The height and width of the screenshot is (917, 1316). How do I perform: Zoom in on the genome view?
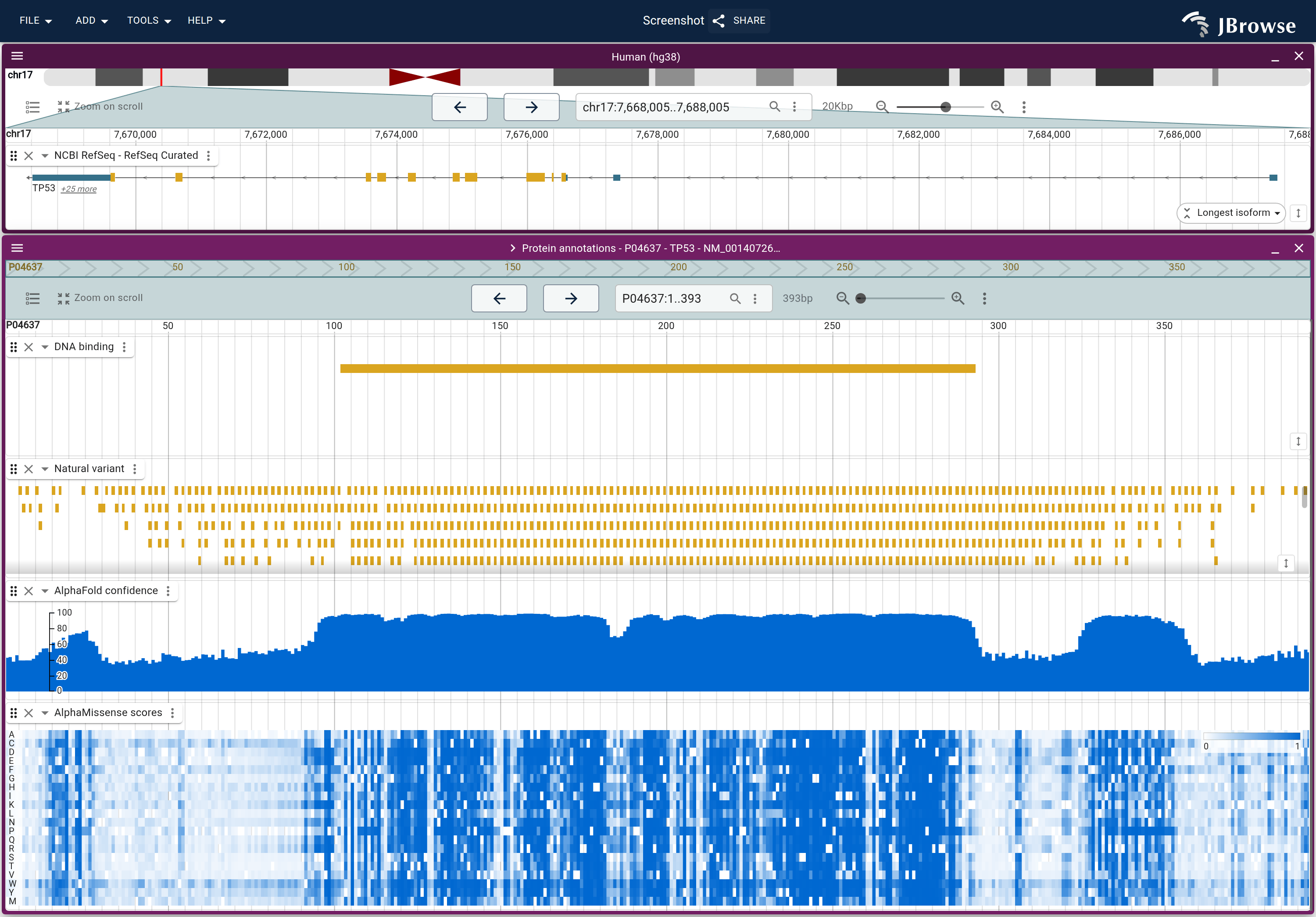click(x=998, y=107)
